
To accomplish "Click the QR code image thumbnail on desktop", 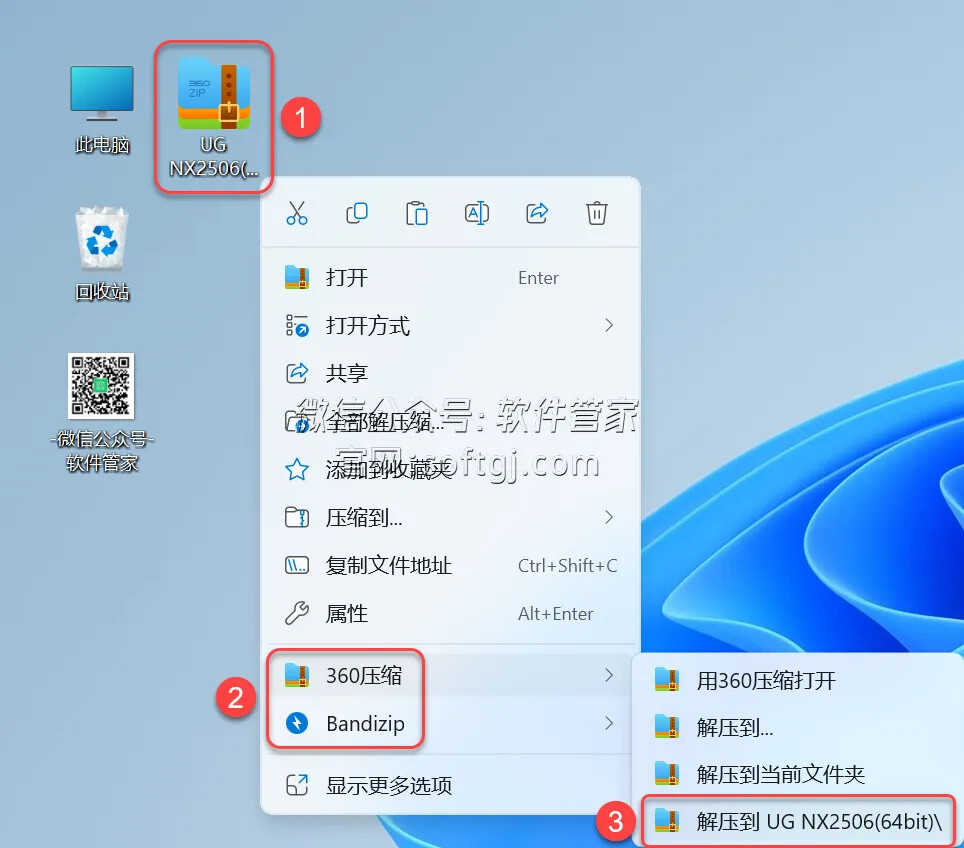I will pyautogui.click(x=101, y=386).
